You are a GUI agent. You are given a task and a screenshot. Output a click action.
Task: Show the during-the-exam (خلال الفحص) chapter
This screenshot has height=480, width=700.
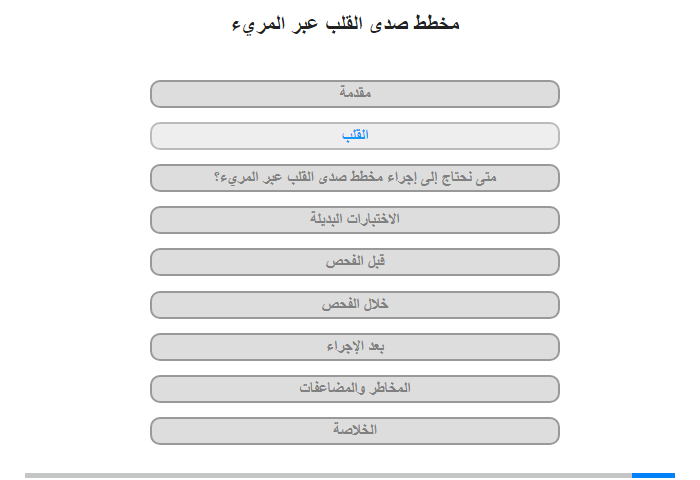[354, 305]
